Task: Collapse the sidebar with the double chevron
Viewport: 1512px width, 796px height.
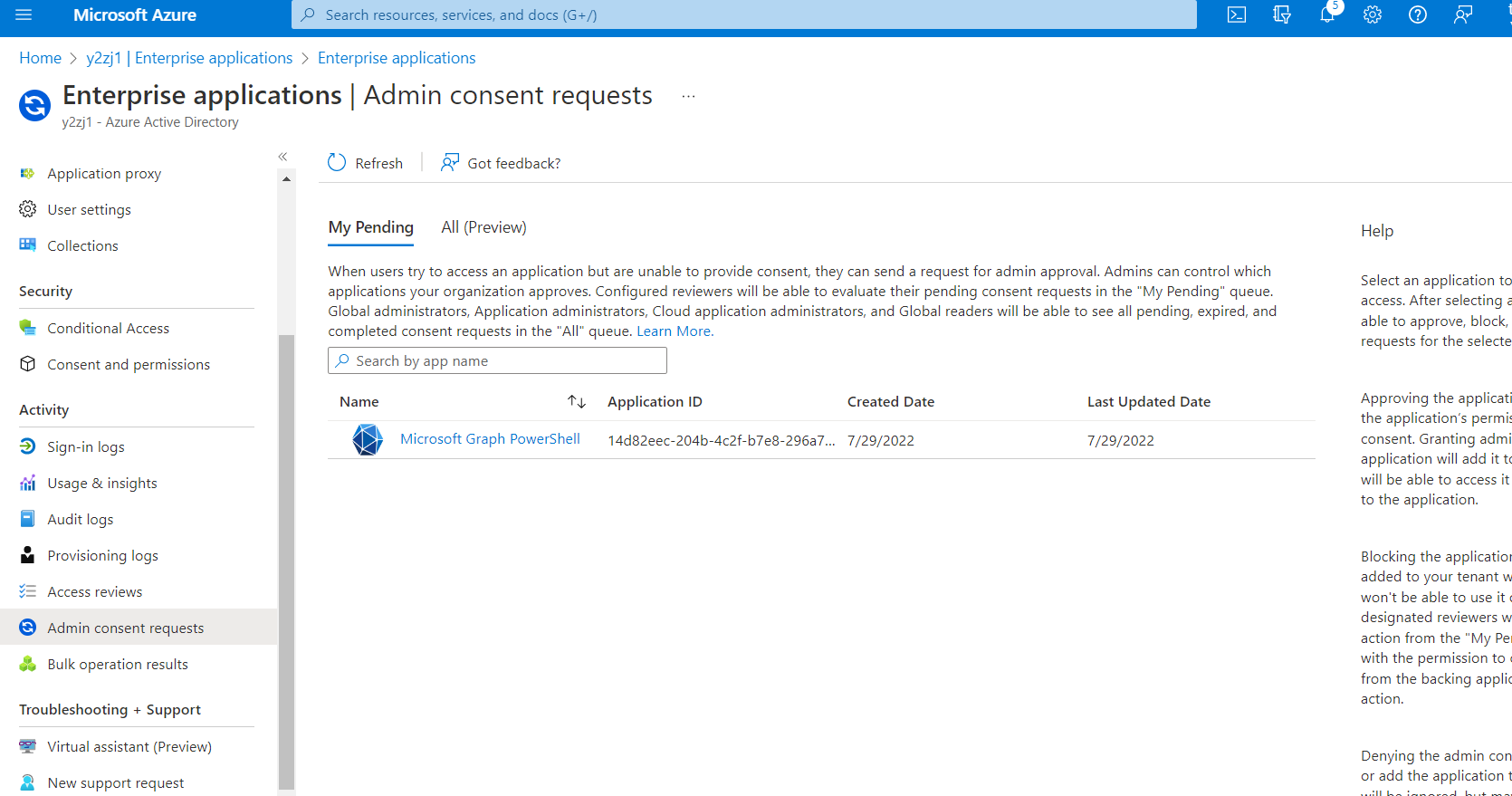Action: click(282, 157)
